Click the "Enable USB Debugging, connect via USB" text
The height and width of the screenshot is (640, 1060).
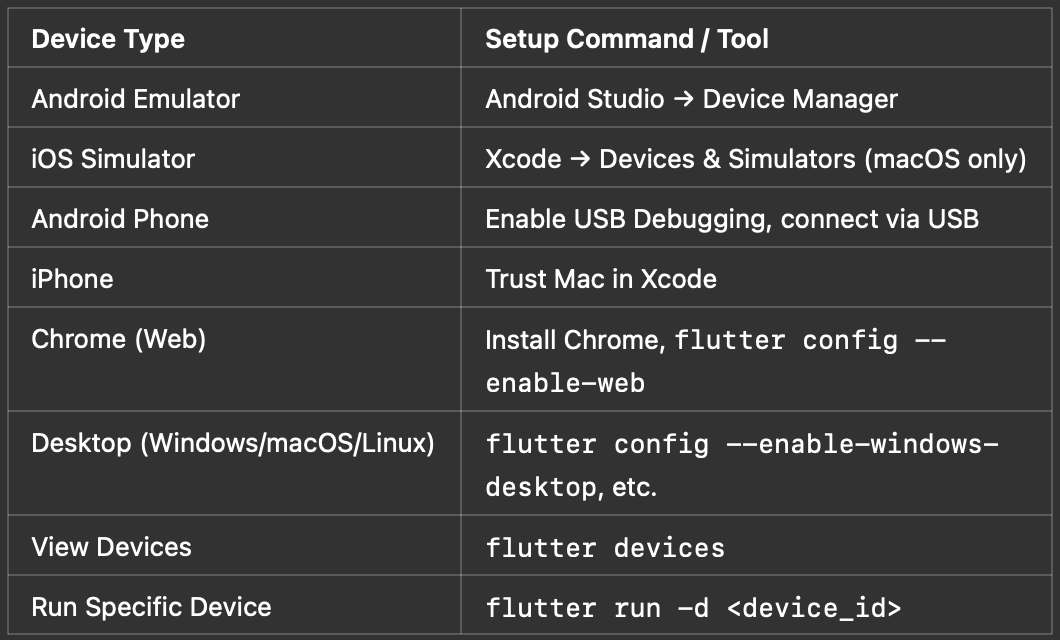[732, 219]
